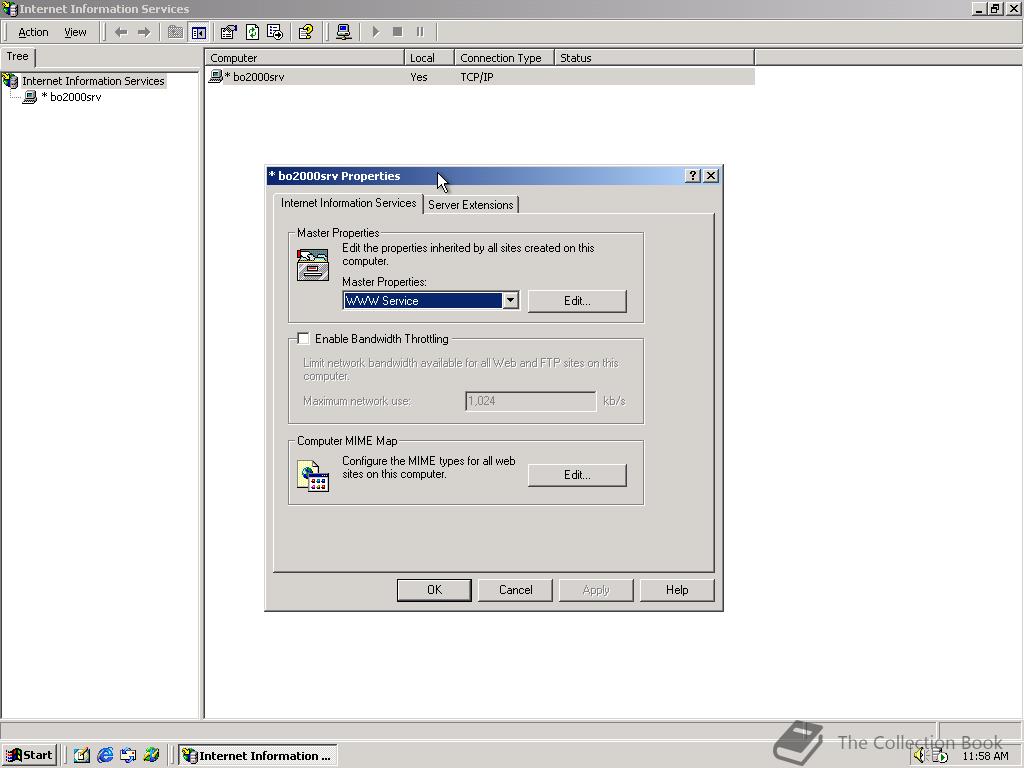The width and height of the screenshot is (1024, 768).
Task: Click the dialog's context help question button
Action: (693, 176)
